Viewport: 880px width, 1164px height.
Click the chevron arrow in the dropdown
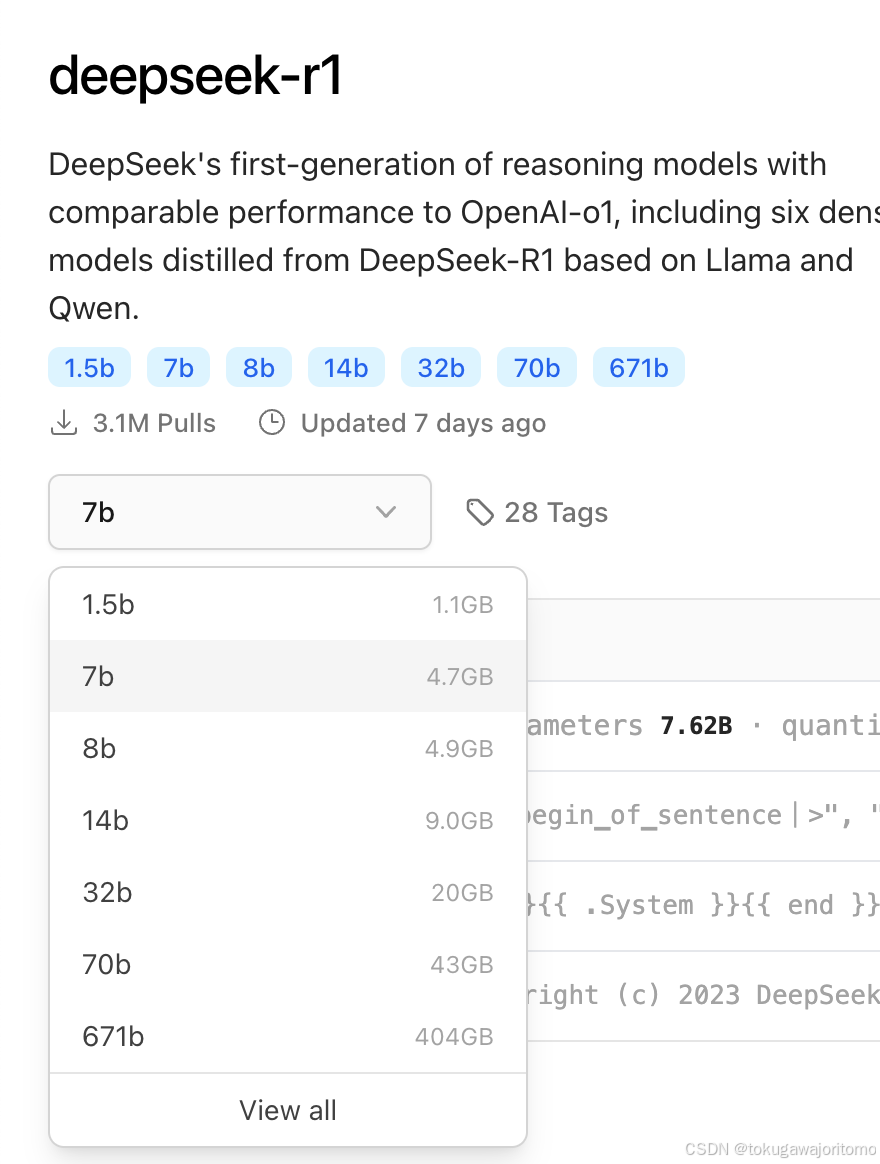pyautogui.click(x=385, y=512)
